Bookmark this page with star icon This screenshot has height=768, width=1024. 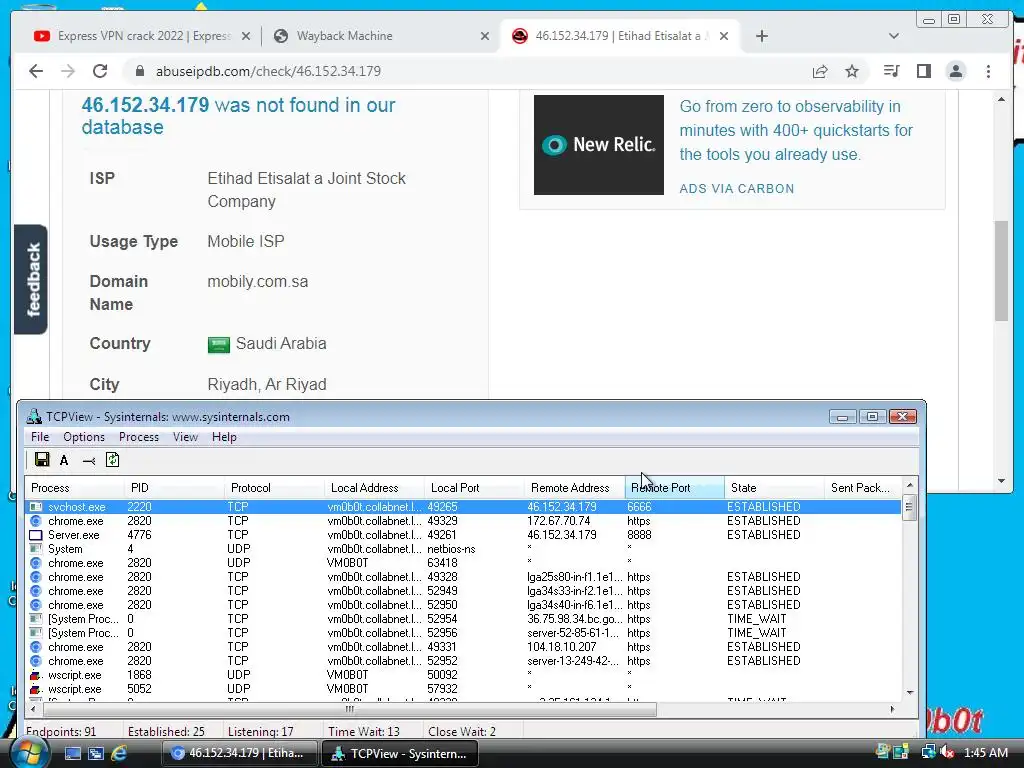click(x=852, y=71)
